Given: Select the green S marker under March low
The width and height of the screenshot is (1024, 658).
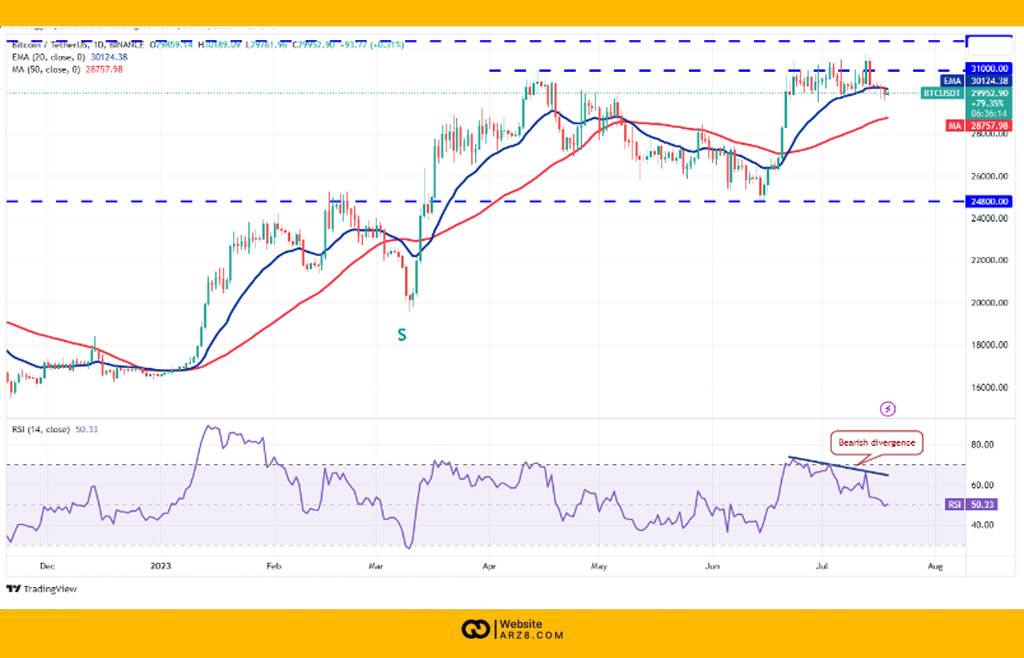Looking at the screenshot, I should coord(402,335).
